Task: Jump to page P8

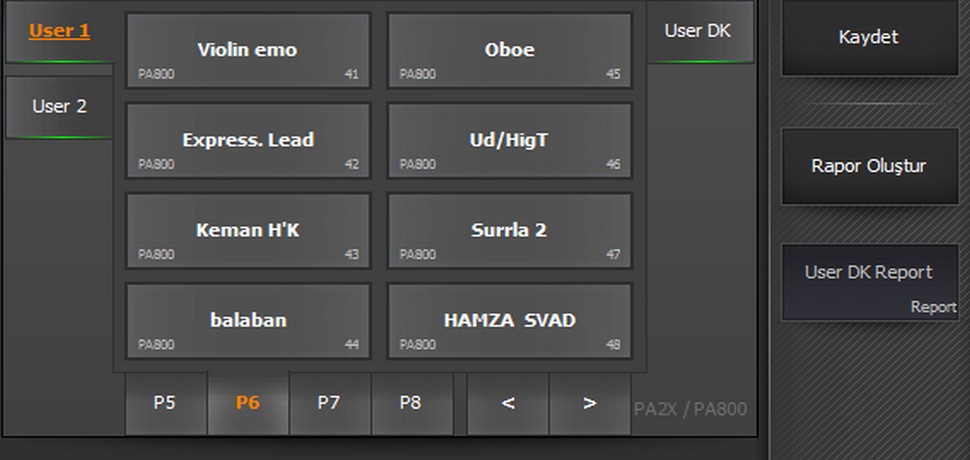Action: click(x=411, y=403)
